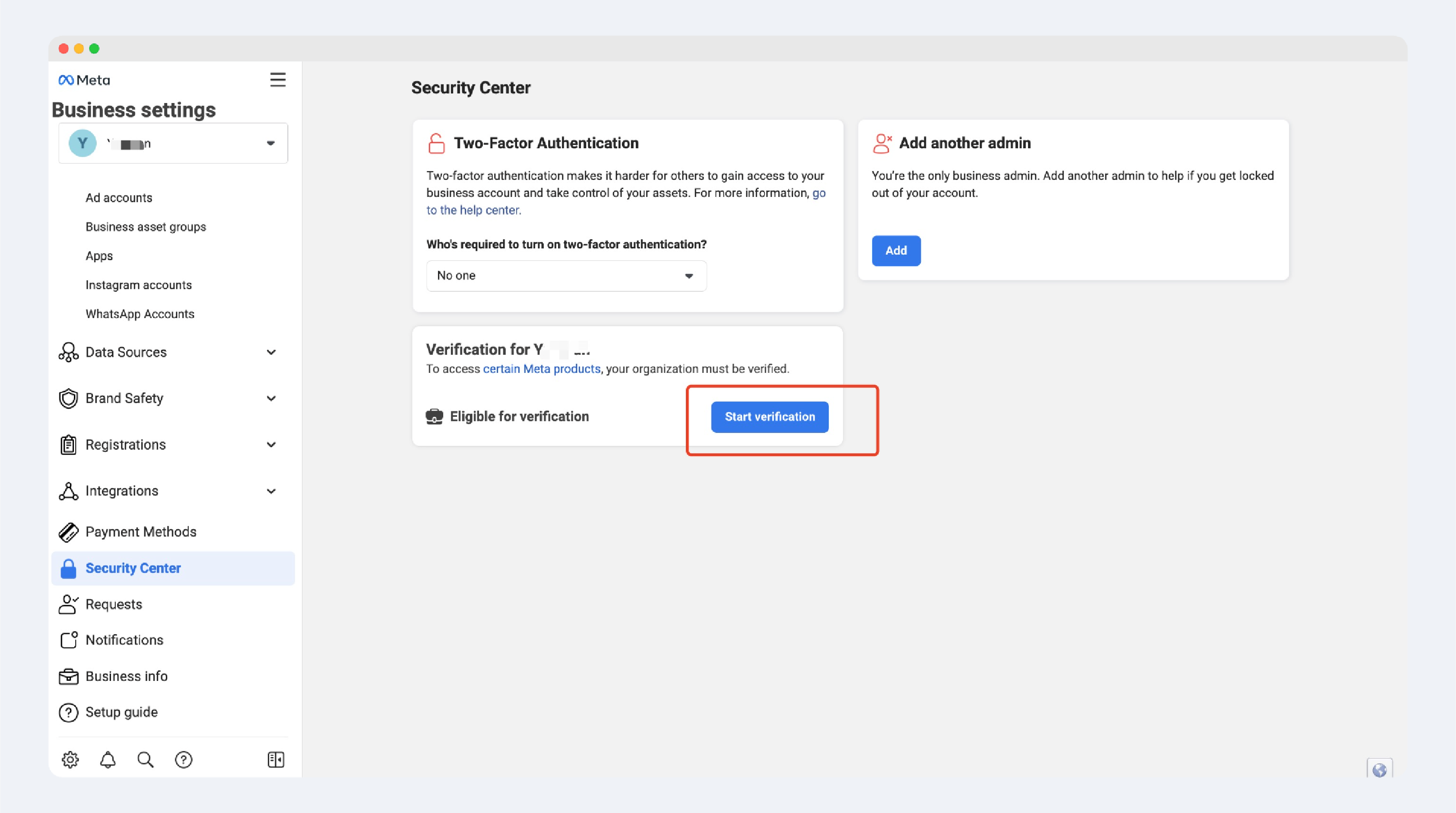Open Business info menu item

pos(126,676)
